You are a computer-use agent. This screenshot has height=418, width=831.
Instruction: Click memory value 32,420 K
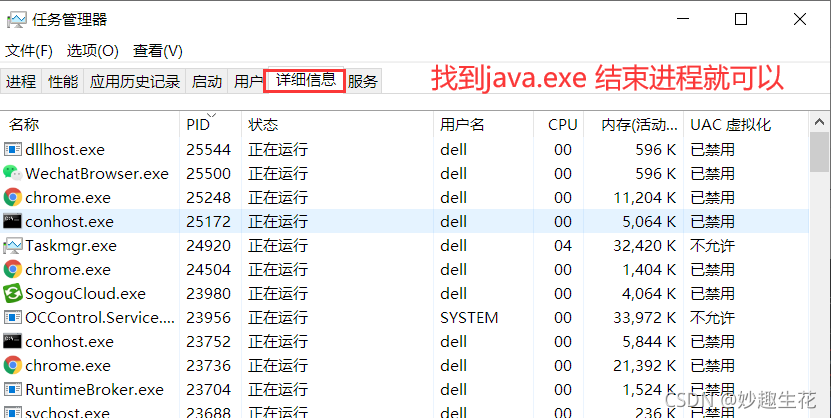point(645,245)
